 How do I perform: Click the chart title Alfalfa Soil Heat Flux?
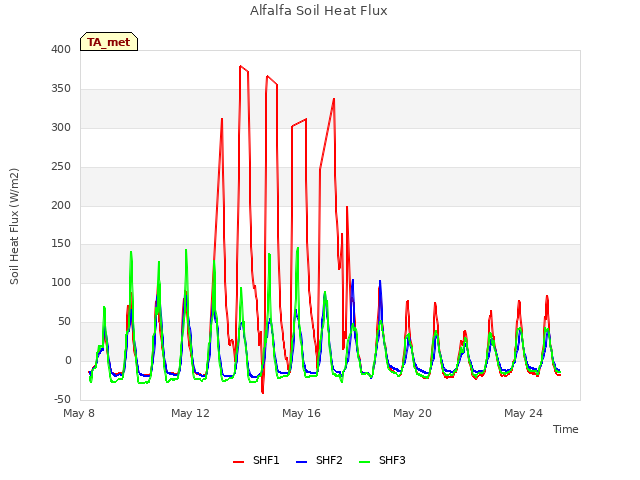click(x=318, y=11)
